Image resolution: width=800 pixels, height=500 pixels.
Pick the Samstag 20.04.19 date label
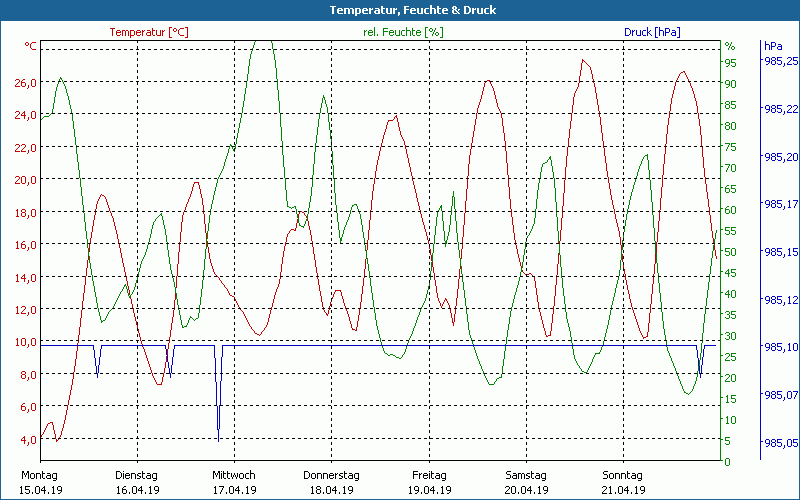525,482
